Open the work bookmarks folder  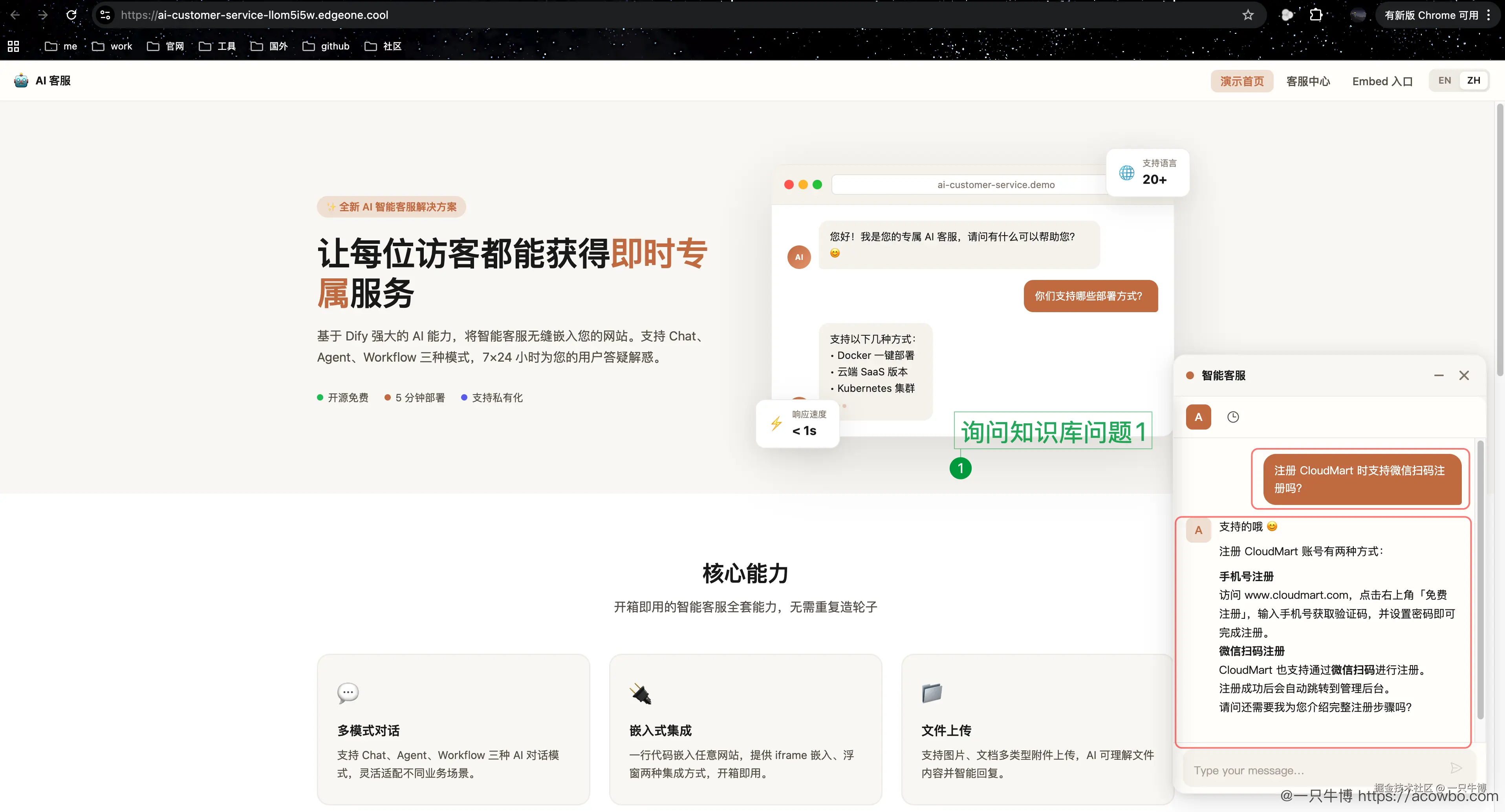point(112,46)
